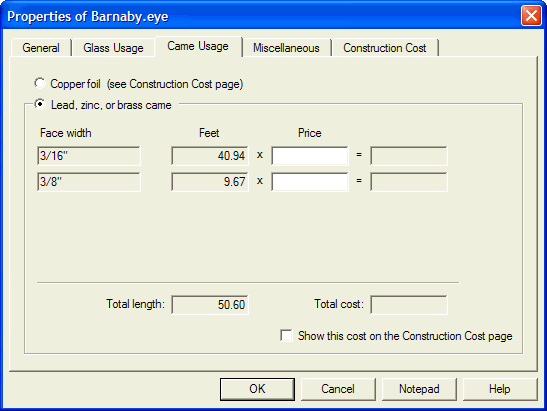Click the Total cost label

click(x=339, y=304)
